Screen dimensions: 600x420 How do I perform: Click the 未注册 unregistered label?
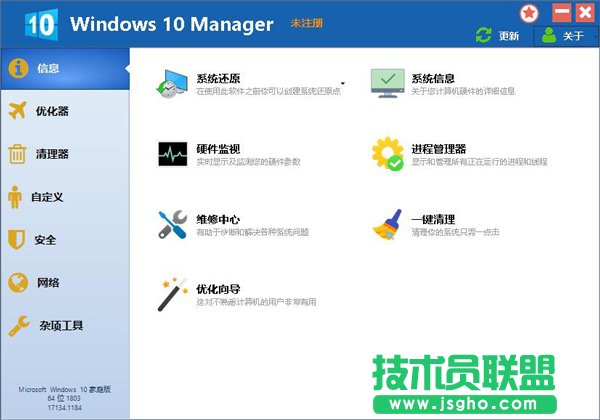pos(307,23)
